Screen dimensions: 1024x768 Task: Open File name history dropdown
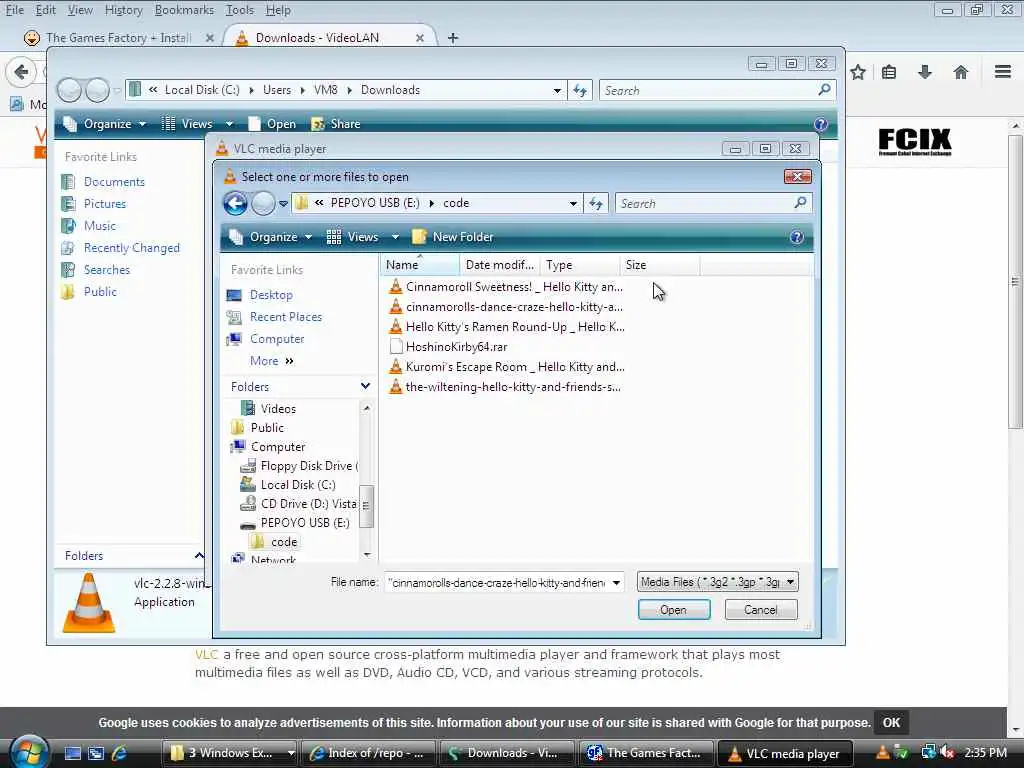tap(616, 583)
